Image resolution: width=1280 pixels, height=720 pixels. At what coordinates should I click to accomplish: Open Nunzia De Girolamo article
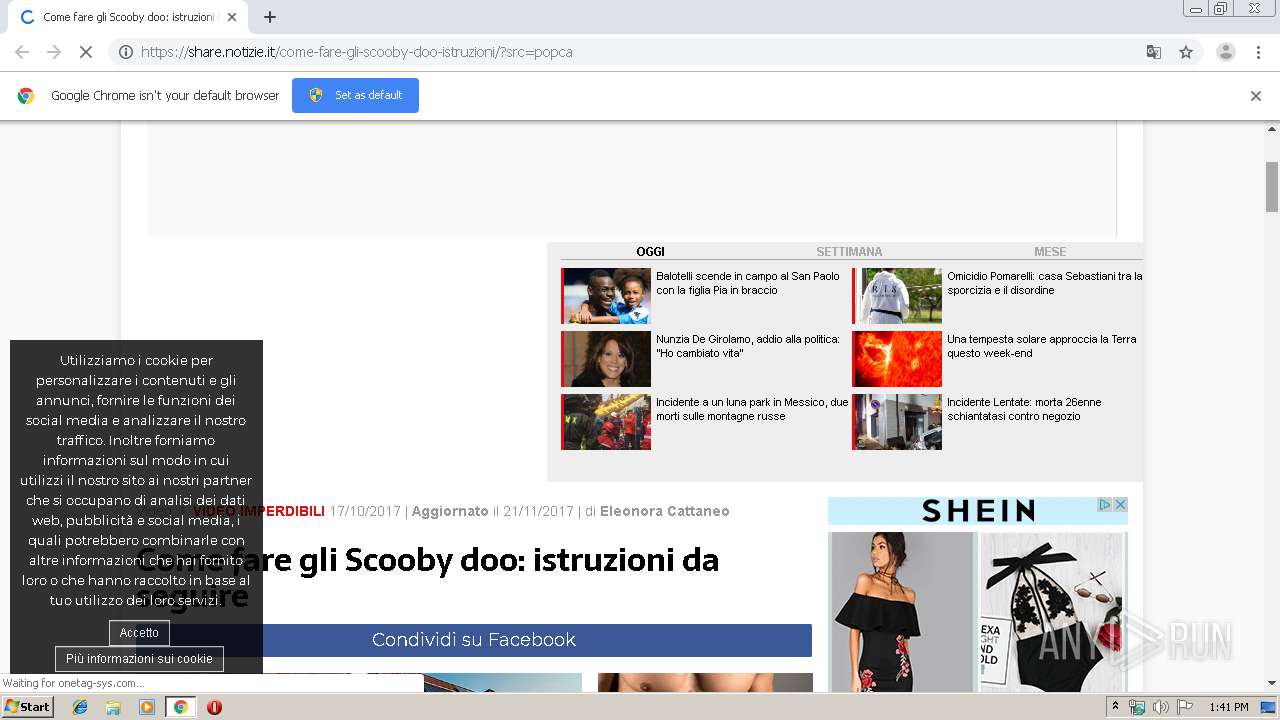pyautogui.click(x=748, y=346)
